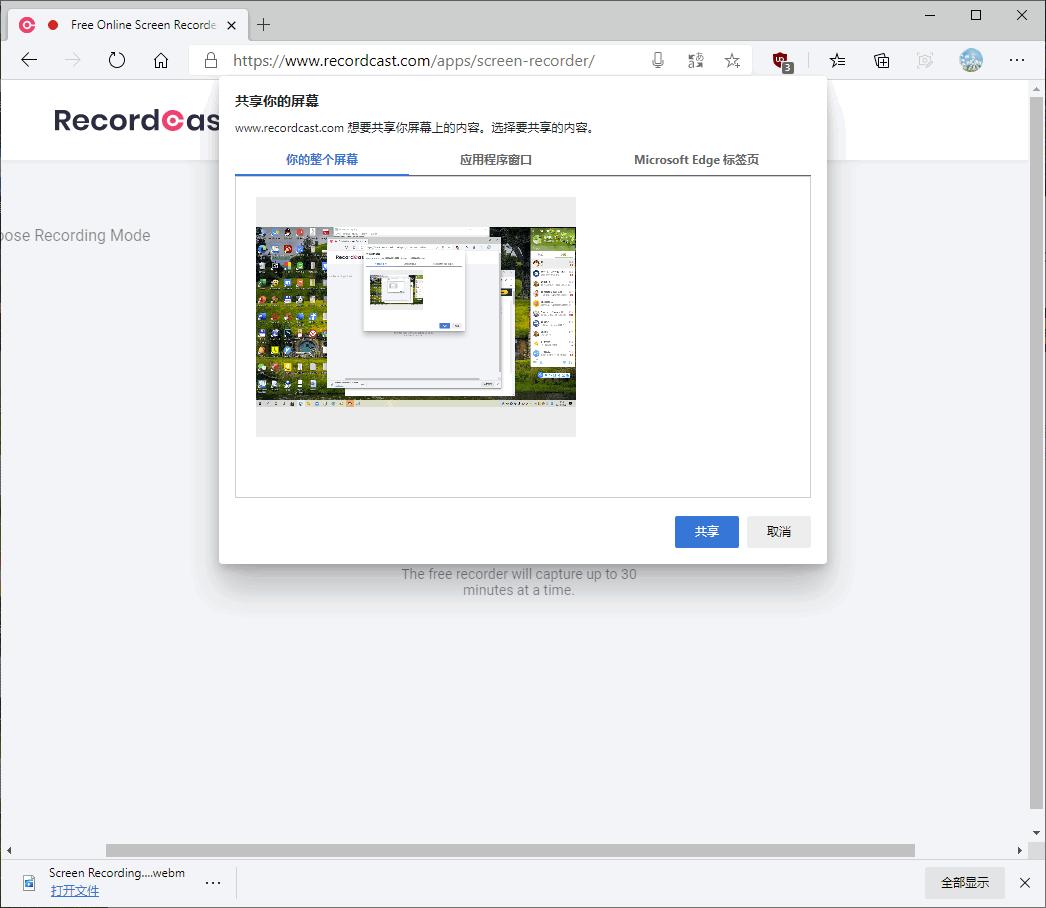This screenshot has height=908, width=1046.
Task: Click the scroll right arrow
Action: pos(1019,851)
